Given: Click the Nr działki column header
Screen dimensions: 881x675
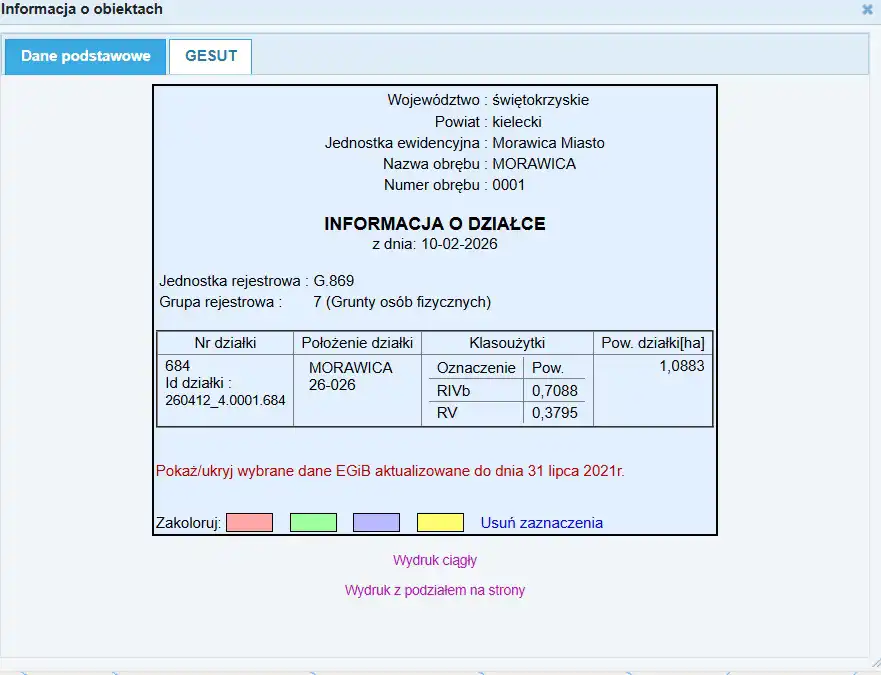Looking at the screenshot, I should point(225,342).
